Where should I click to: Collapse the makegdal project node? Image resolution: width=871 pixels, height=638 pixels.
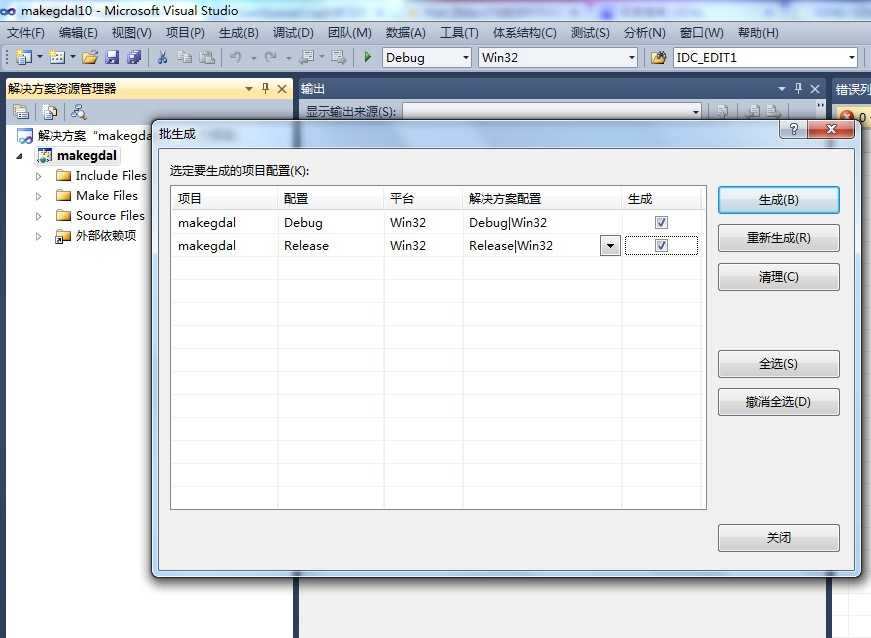point(19,156)
